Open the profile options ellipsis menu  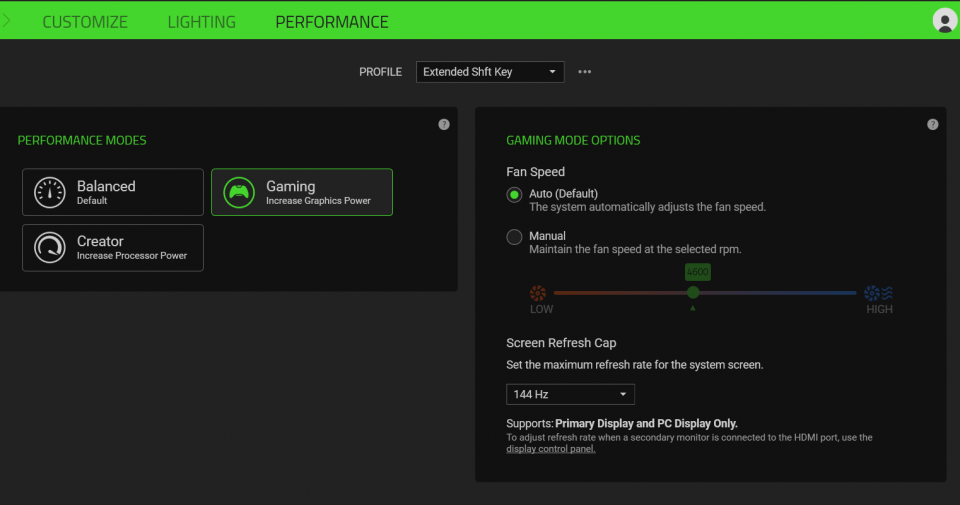(585, 72)
